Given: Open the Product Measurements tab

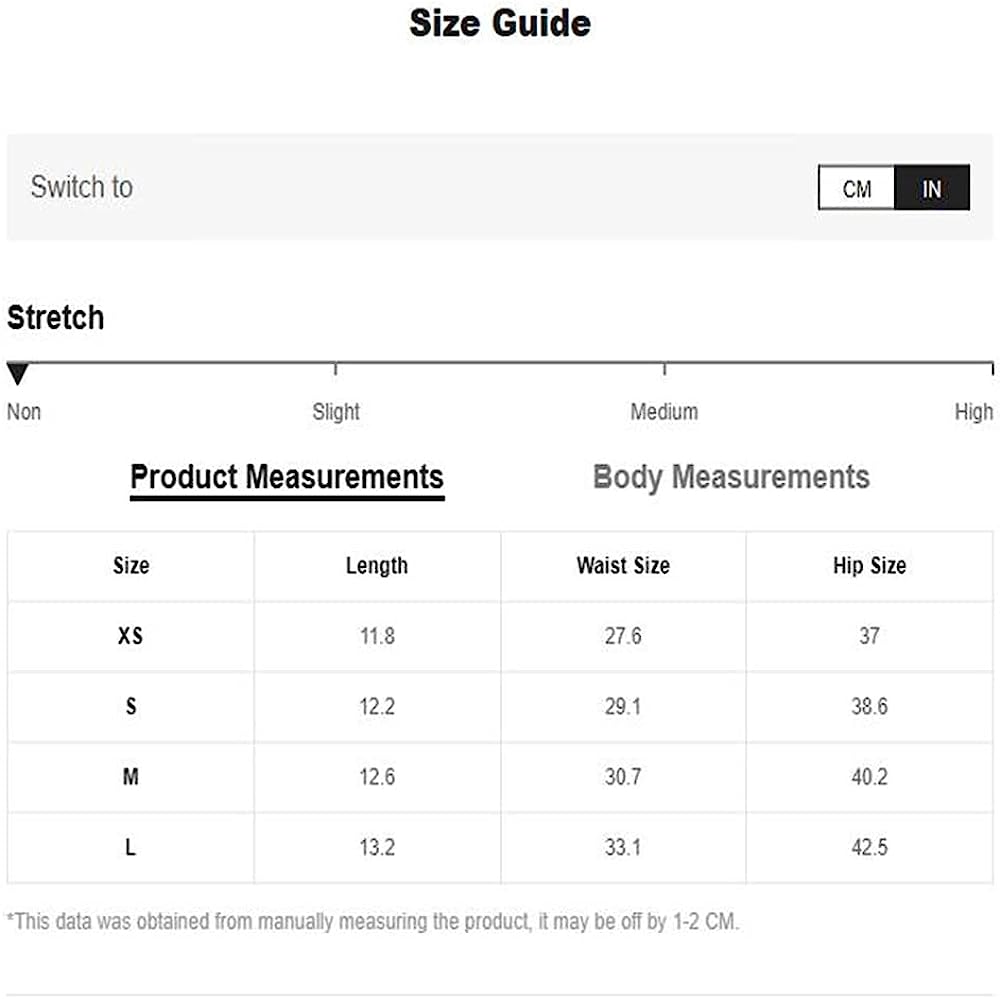Looking at the screenshot, I should pyautogui.click(x=287, y=477).
